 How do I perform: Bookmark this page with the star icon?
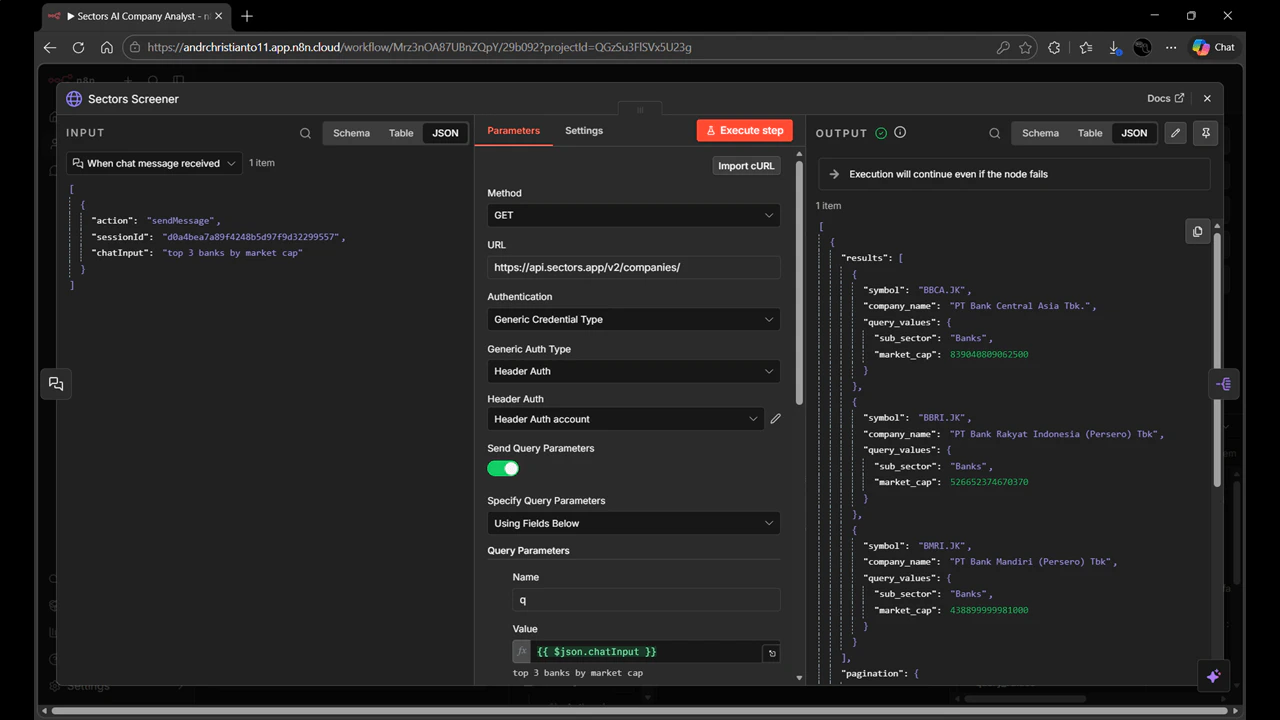[x=1026, y=47]
